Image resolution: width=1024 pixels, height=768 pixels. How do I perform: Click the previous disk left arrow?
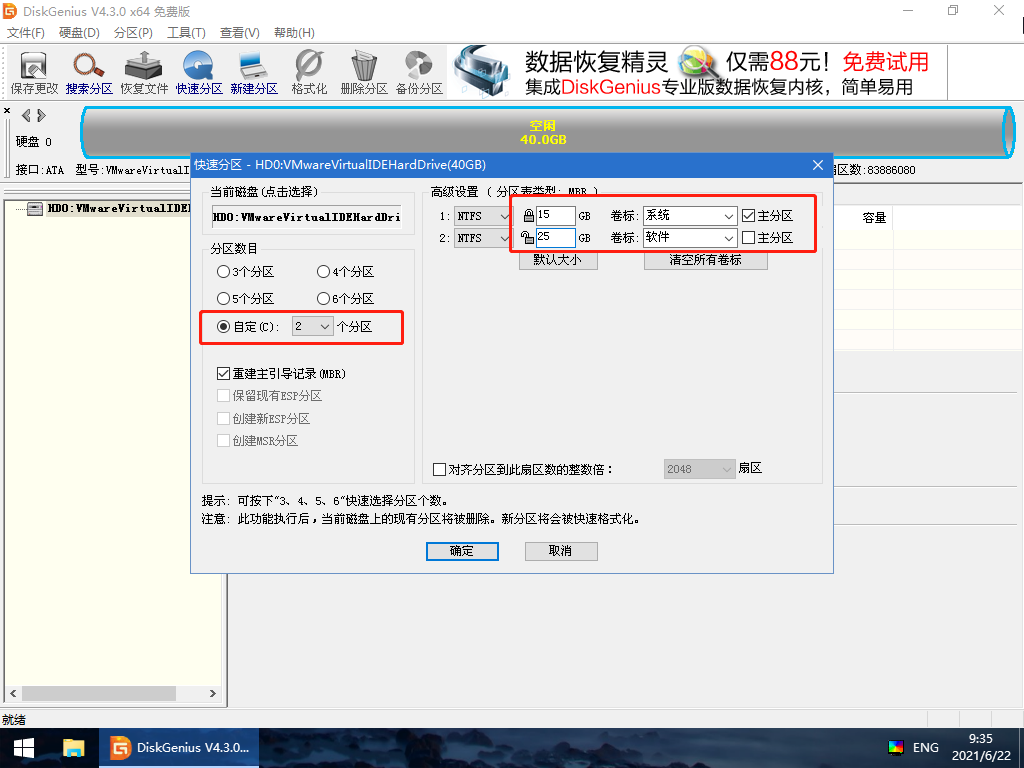click(x=26, y=116)
